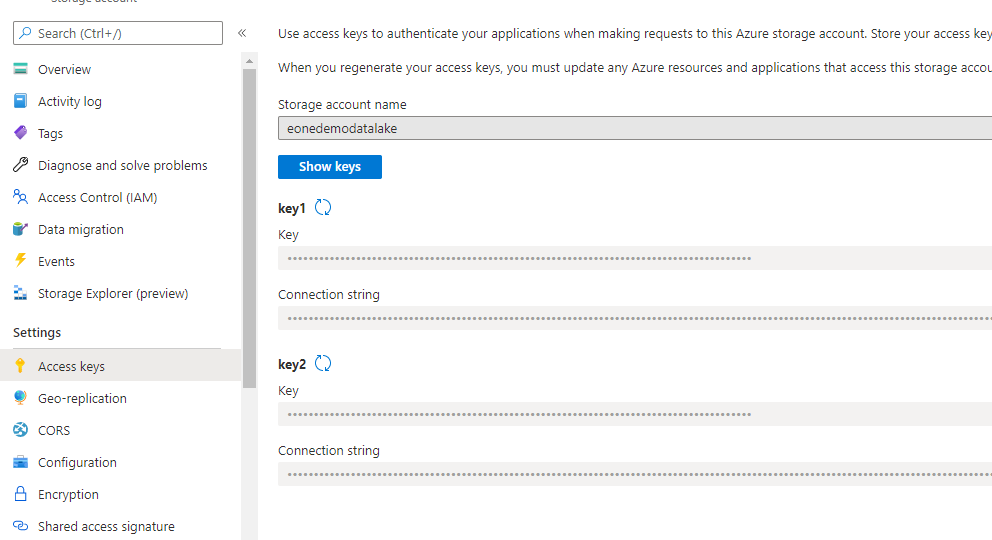Click the key2 Connection string field
Viewport: 992px width, 540px height.
coord(635,474)
